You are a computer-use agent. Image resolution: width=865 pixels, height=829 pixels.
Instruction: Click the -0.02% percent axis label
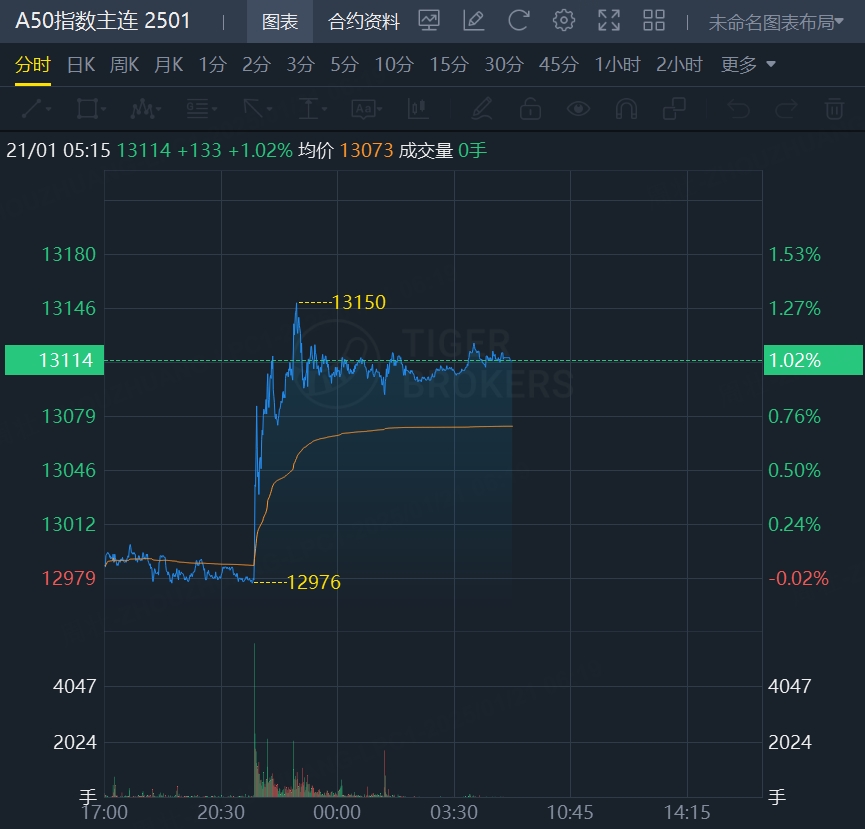pos(798,578)
